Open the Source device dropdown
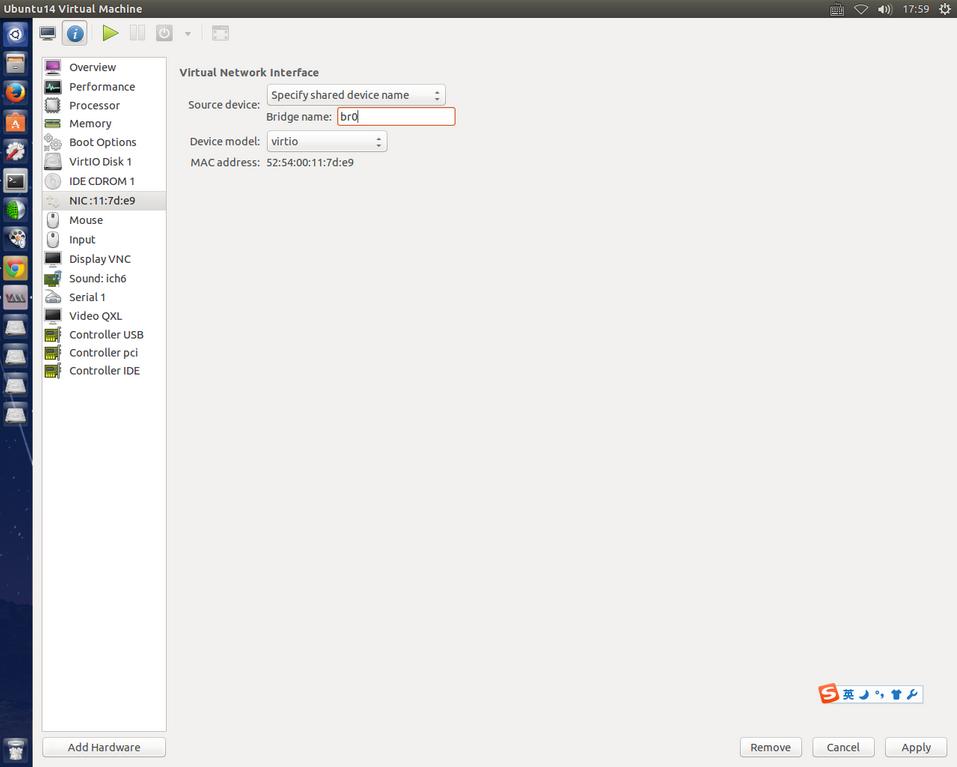 coord(356,95)
